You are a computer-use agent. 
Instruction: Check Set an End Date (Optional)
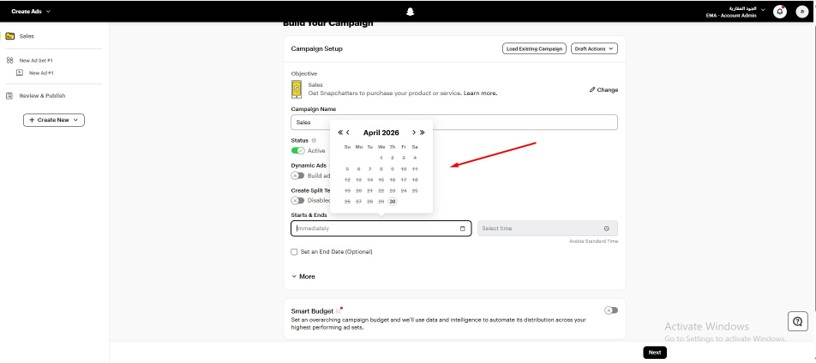[294, 252]
